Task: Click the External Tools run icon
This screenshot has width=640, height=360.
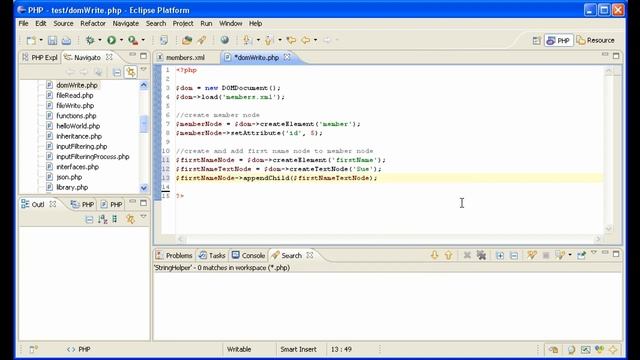Action: point(133,40)
